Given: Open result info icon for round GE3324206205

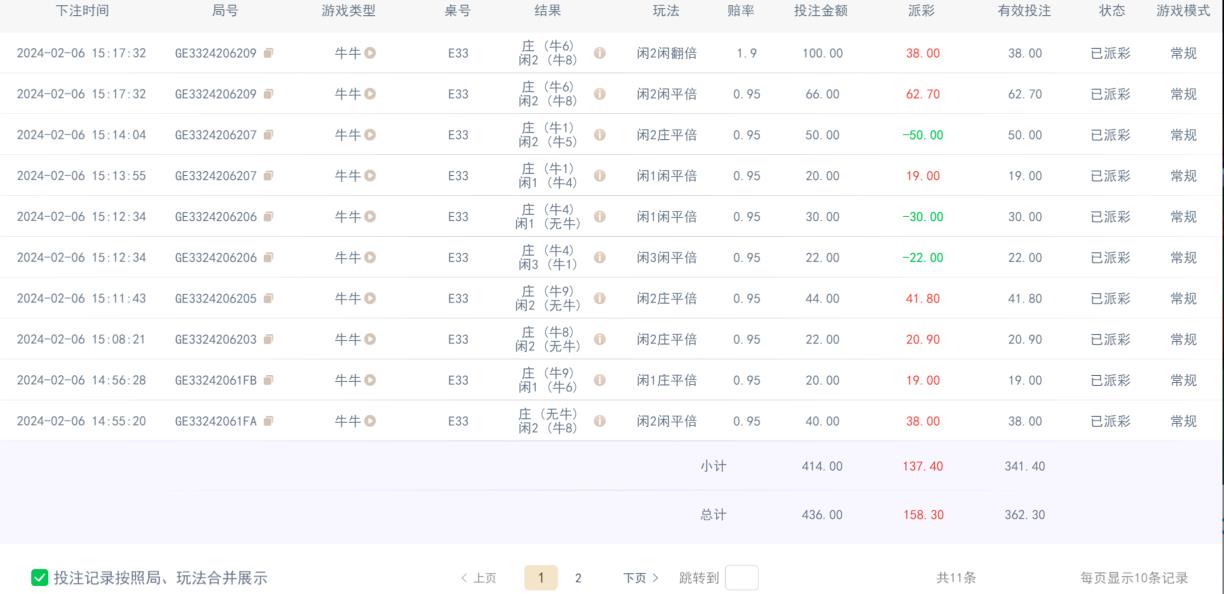Looking at the screenshot, I should 600,298.
